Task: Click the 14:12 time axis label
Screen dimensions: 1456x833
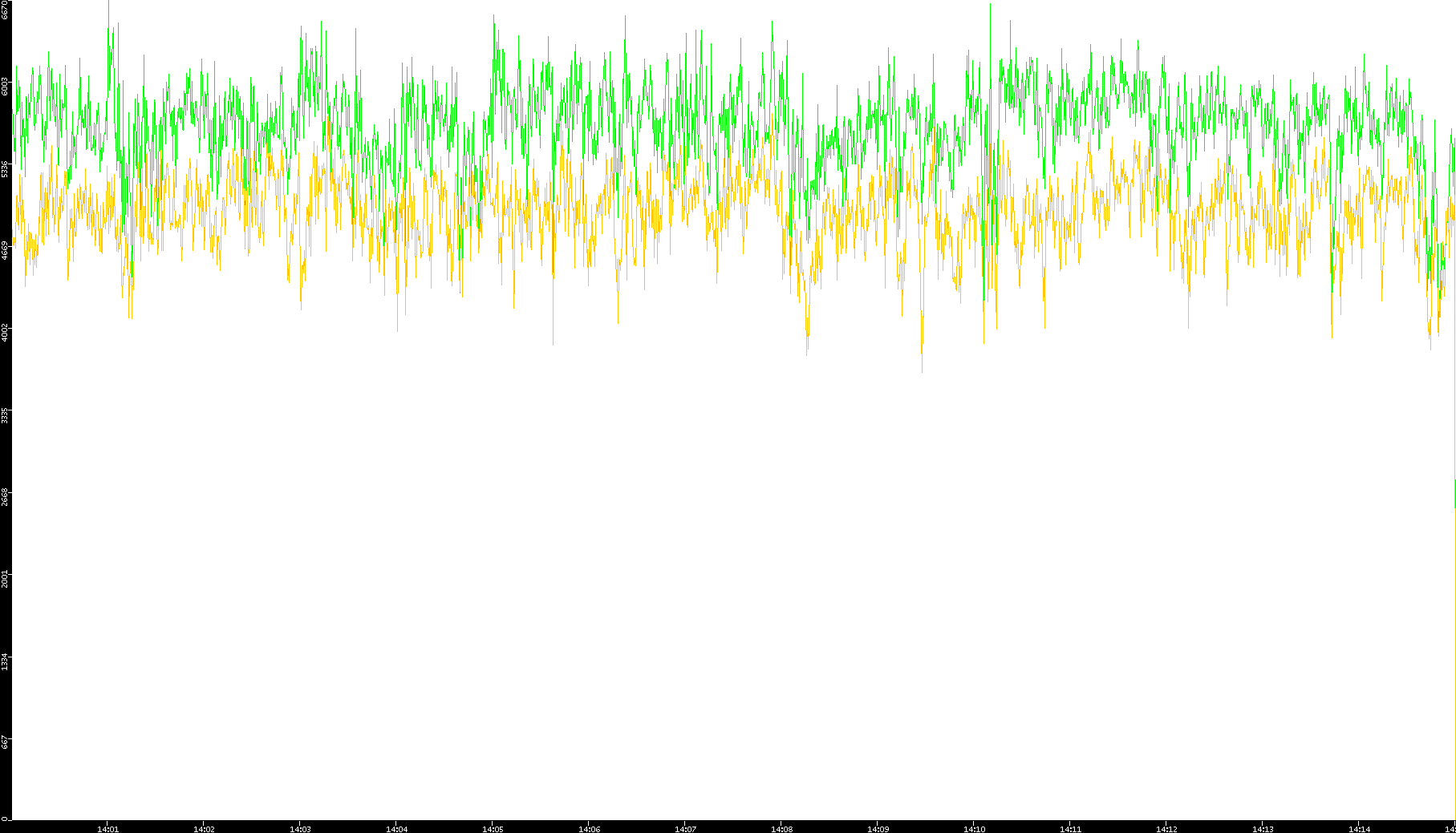Action: coord(1166,829)
